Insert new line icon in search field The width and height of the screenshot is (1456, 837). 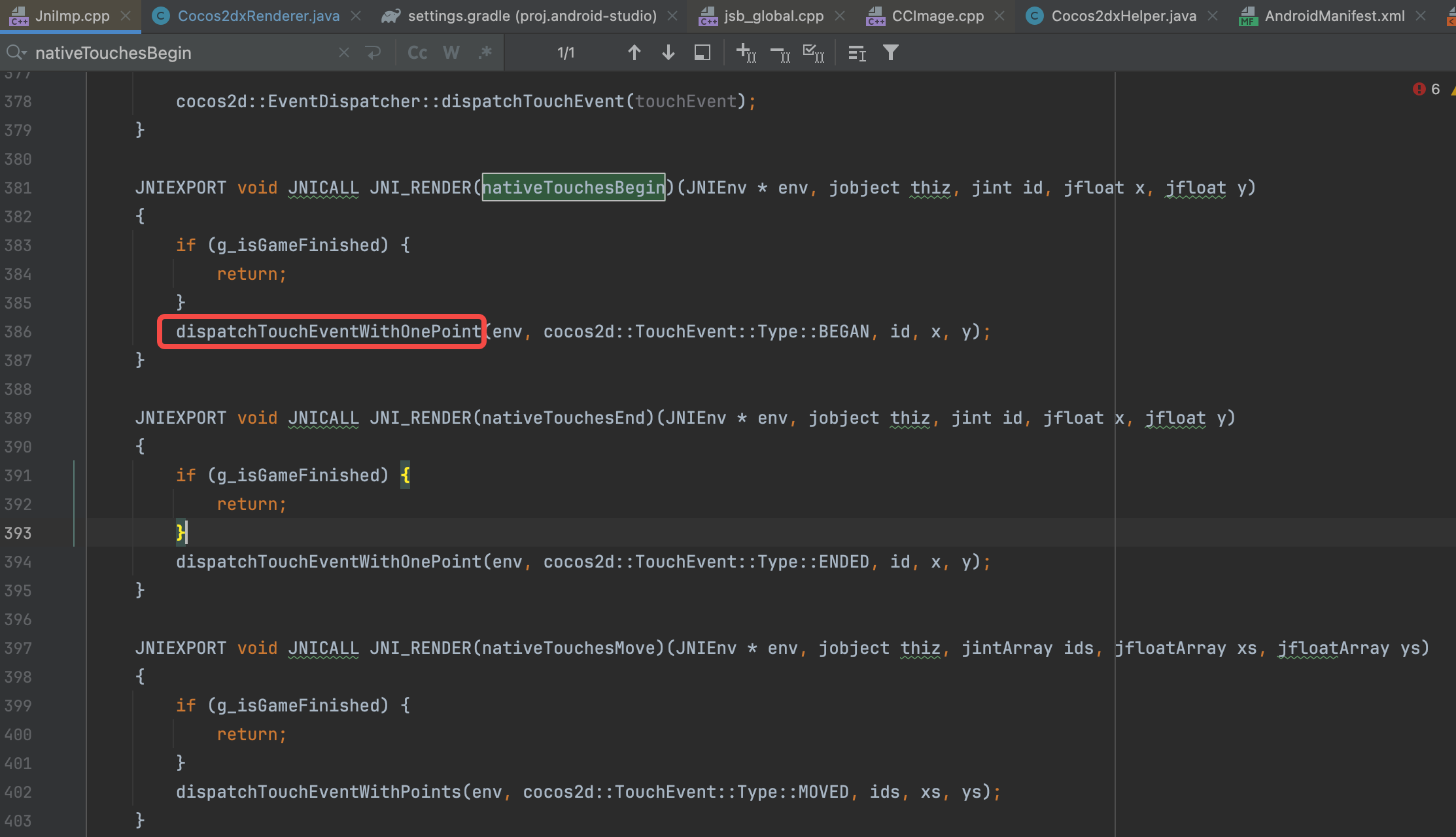point(373,53)
